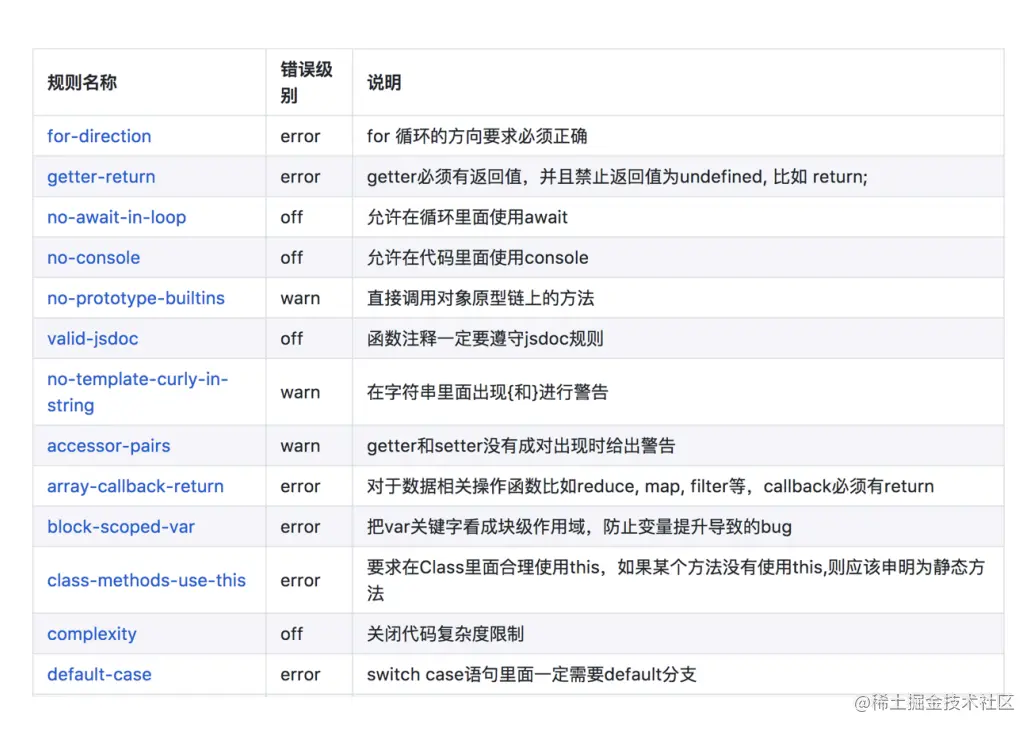1036x734 pixels.
Task: Select the error level in array-callback-return row
Action: pyautogui.click(x=300, y=486)
